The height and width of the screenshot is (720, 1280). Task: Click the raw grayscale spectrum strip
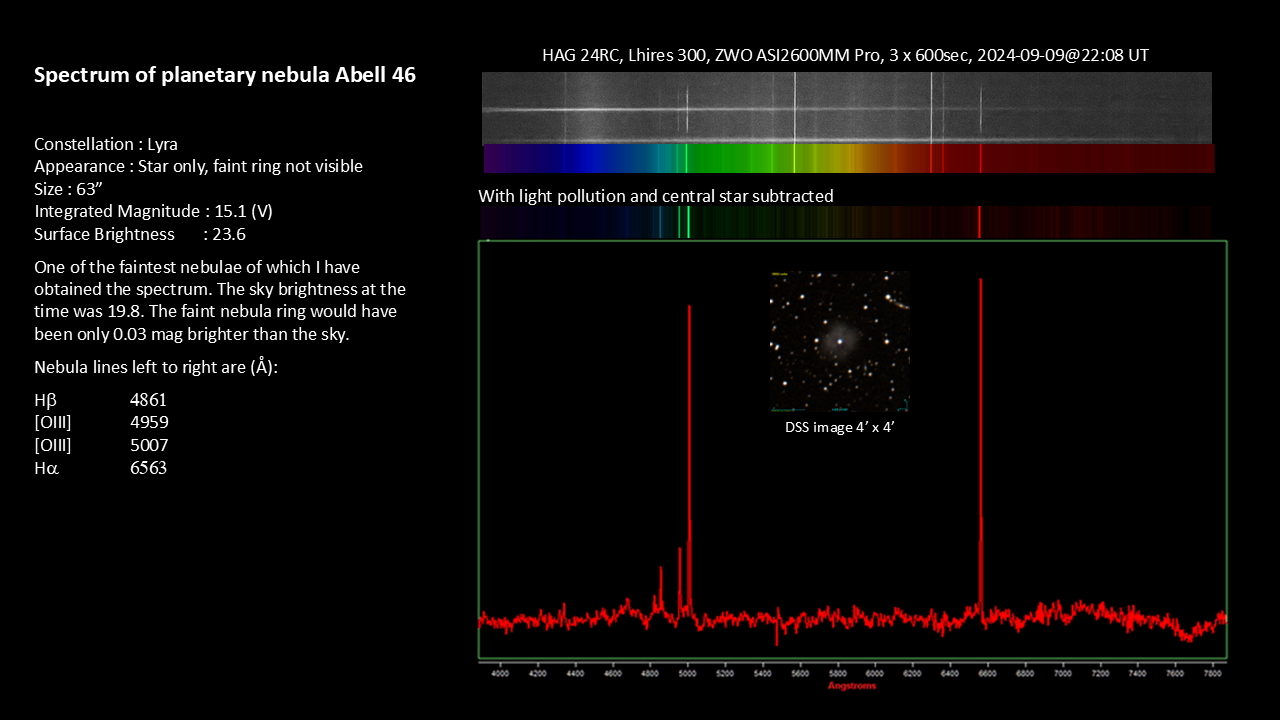[x=846, y=108]
